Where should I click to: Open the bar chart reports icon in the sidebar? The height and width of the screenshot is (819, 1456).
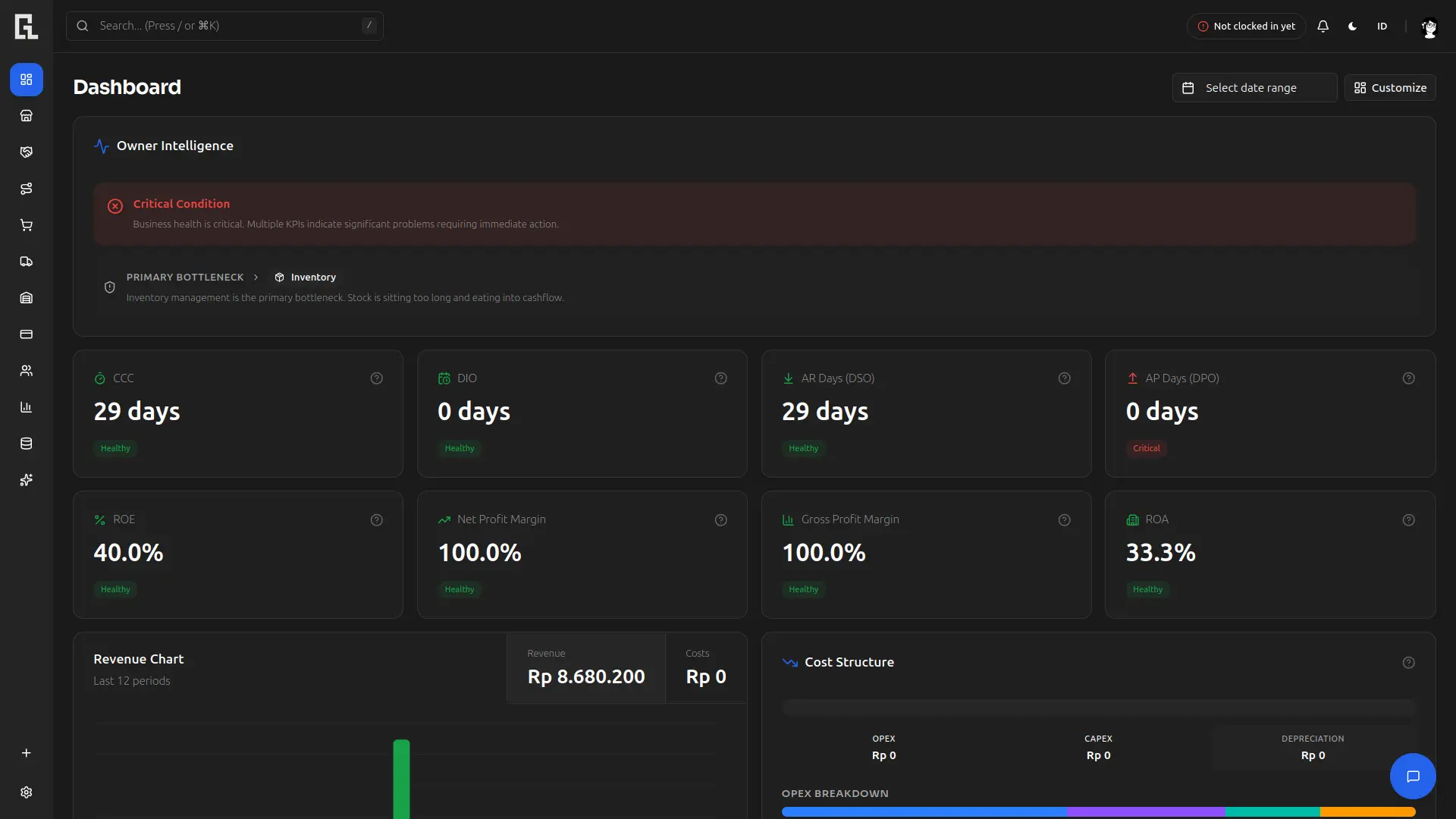click(x=27, y=407)
